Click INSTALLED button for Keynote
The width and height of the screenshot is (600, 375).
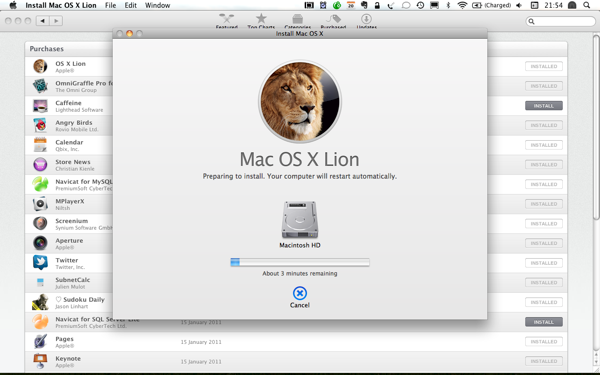pos(544,361)
